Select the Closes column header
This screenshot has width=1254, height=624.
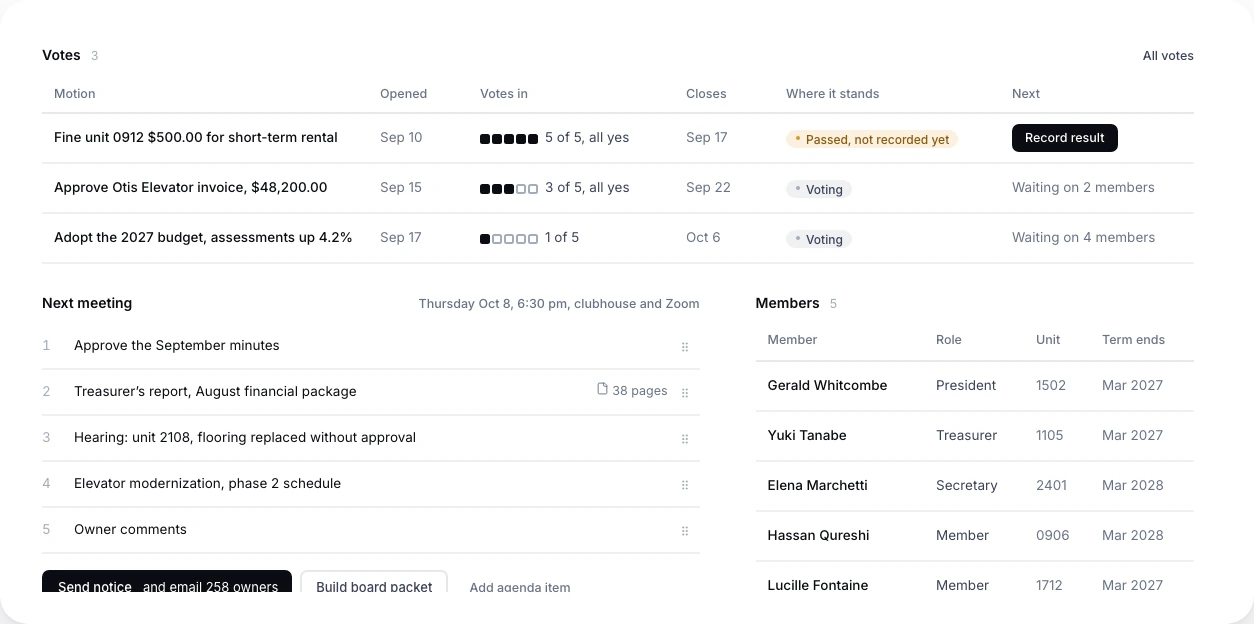(x=706, y=94)
